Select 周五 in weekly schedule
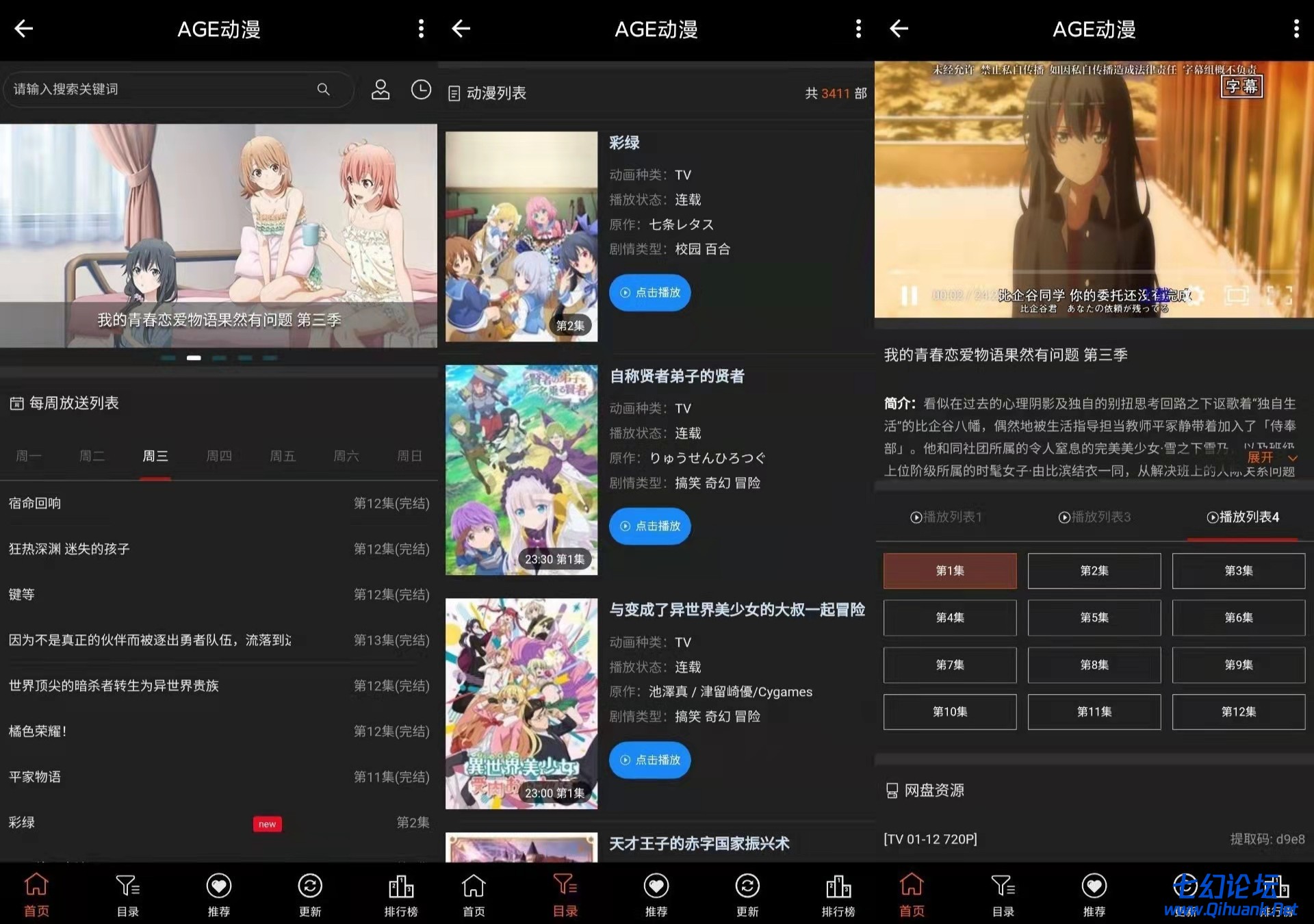 [x=283, y=456]
